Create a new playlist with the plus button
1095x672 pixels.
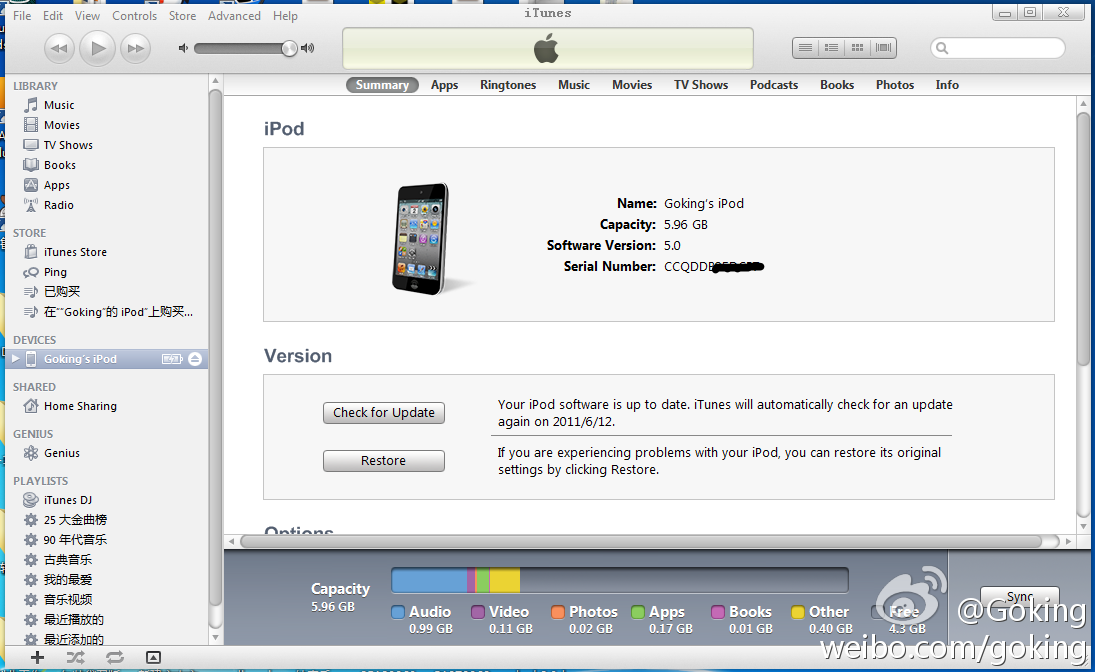(37, 657)
